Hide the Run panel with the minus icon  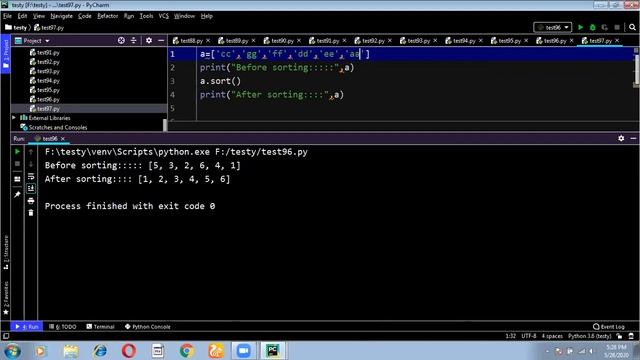(633, 138)
